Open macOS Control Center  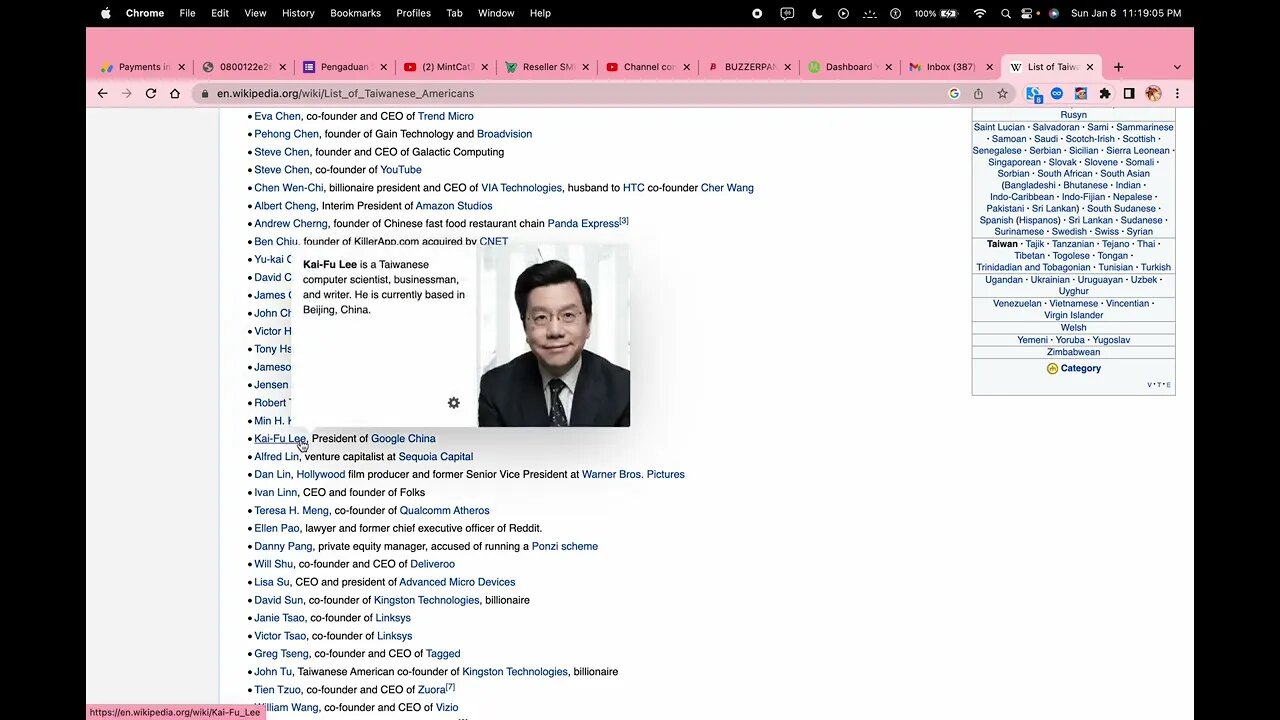tap(1028, 13)
